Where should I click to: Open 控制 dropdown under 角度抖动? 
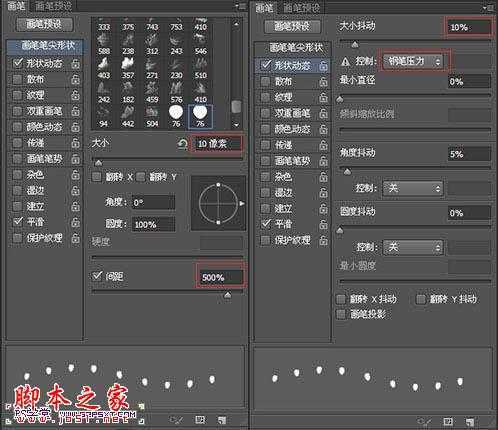[413, 189]
